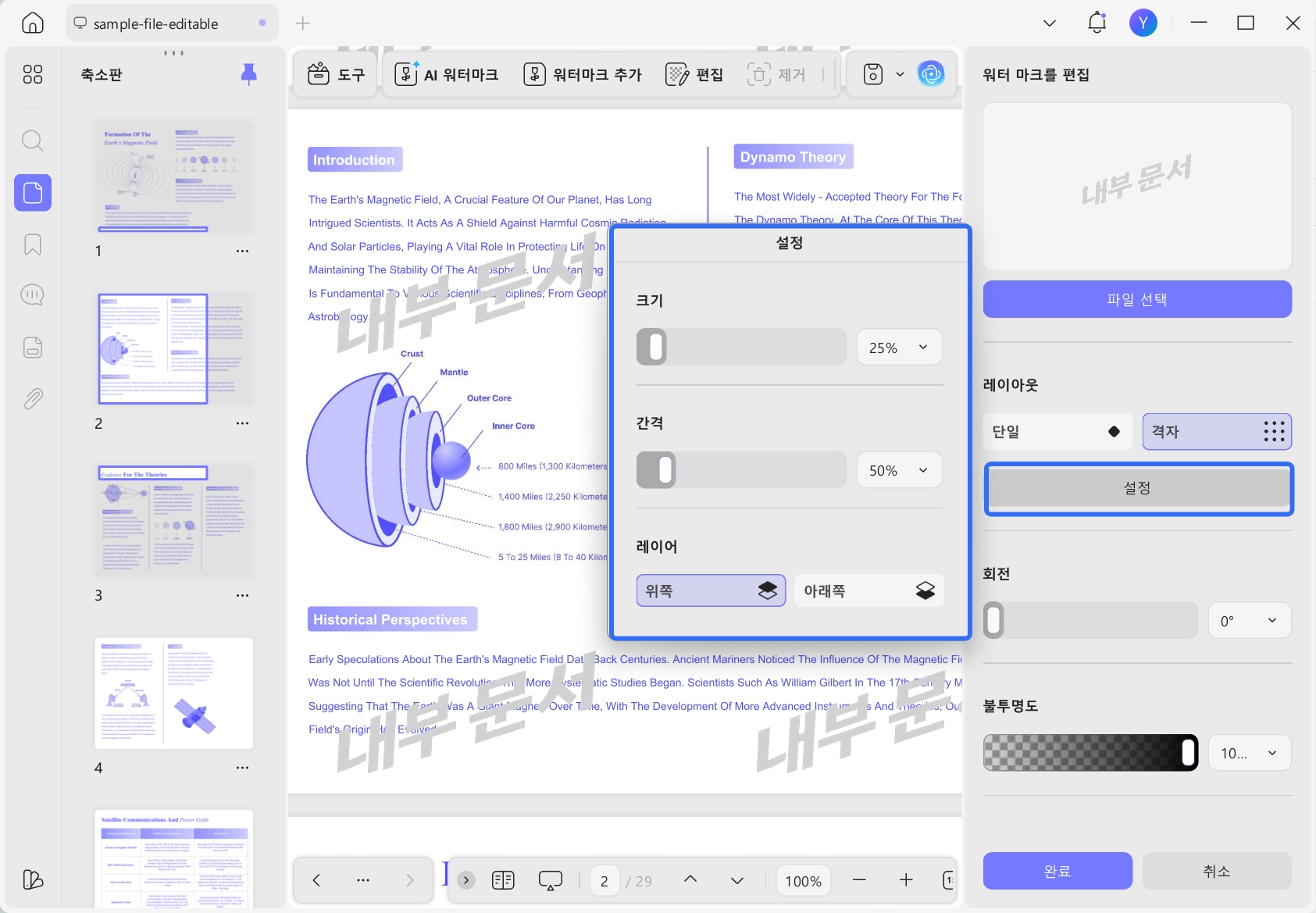Open the bookmarks panel icon
The width and height of the screenshot is (1316, 913).
pos(32,244)
